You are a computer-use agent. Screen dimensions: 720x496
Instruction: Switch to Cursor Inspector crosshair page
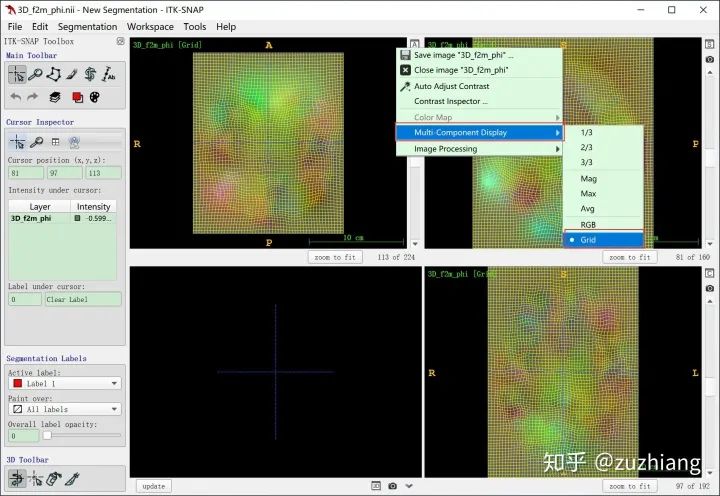[x=17, y=142]
